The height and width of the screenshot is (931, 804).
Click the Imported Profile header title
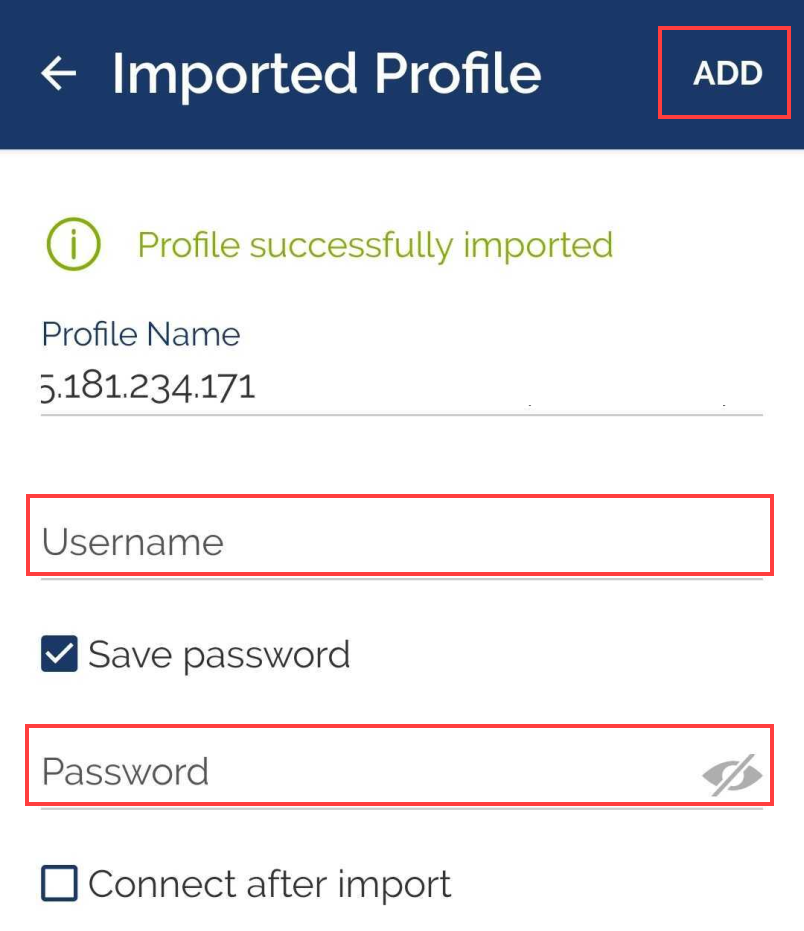point(326,73)
